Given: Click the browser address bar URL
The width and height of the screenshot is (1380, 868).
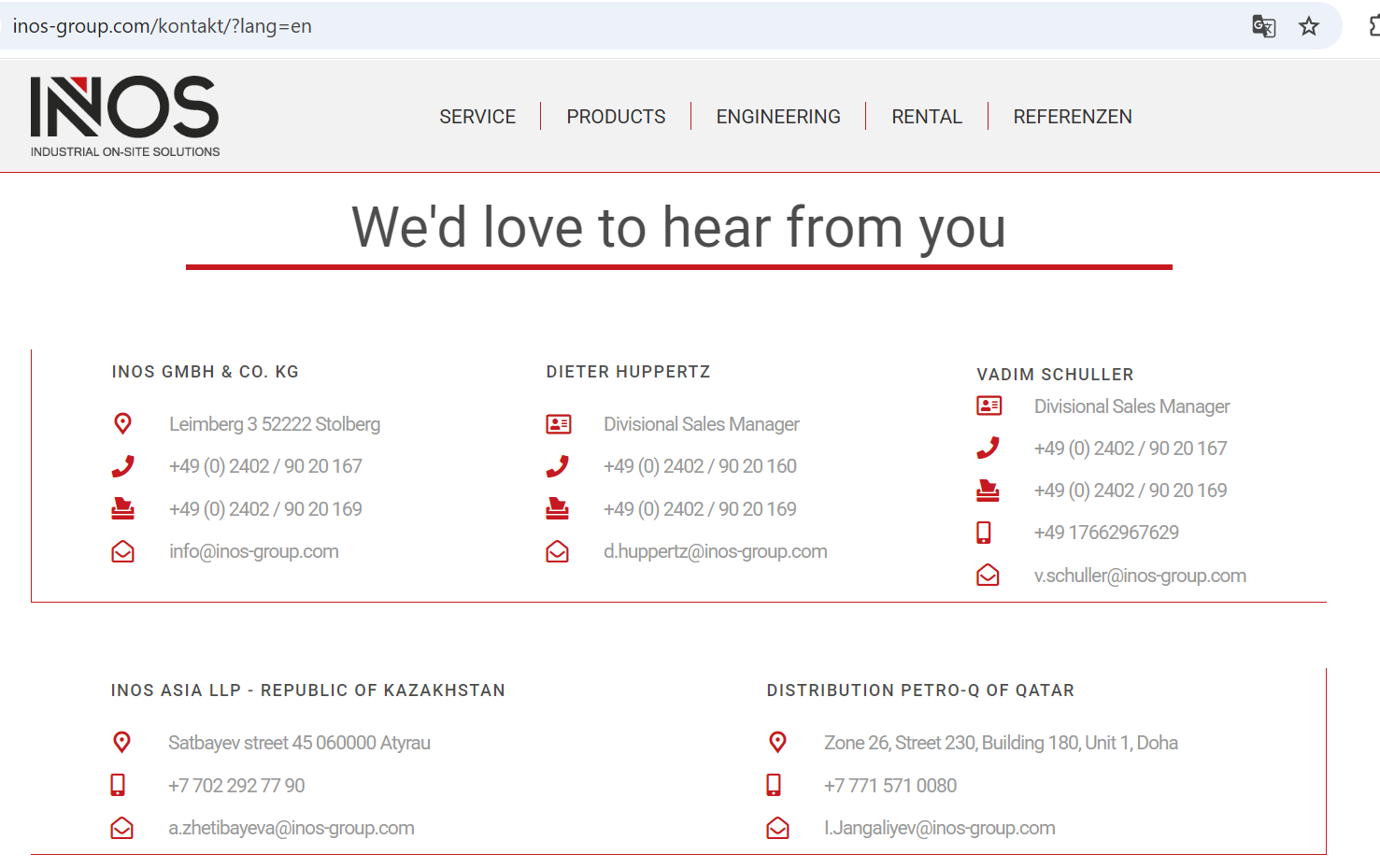Looking at the screenshot, I should tap(163, 26).
